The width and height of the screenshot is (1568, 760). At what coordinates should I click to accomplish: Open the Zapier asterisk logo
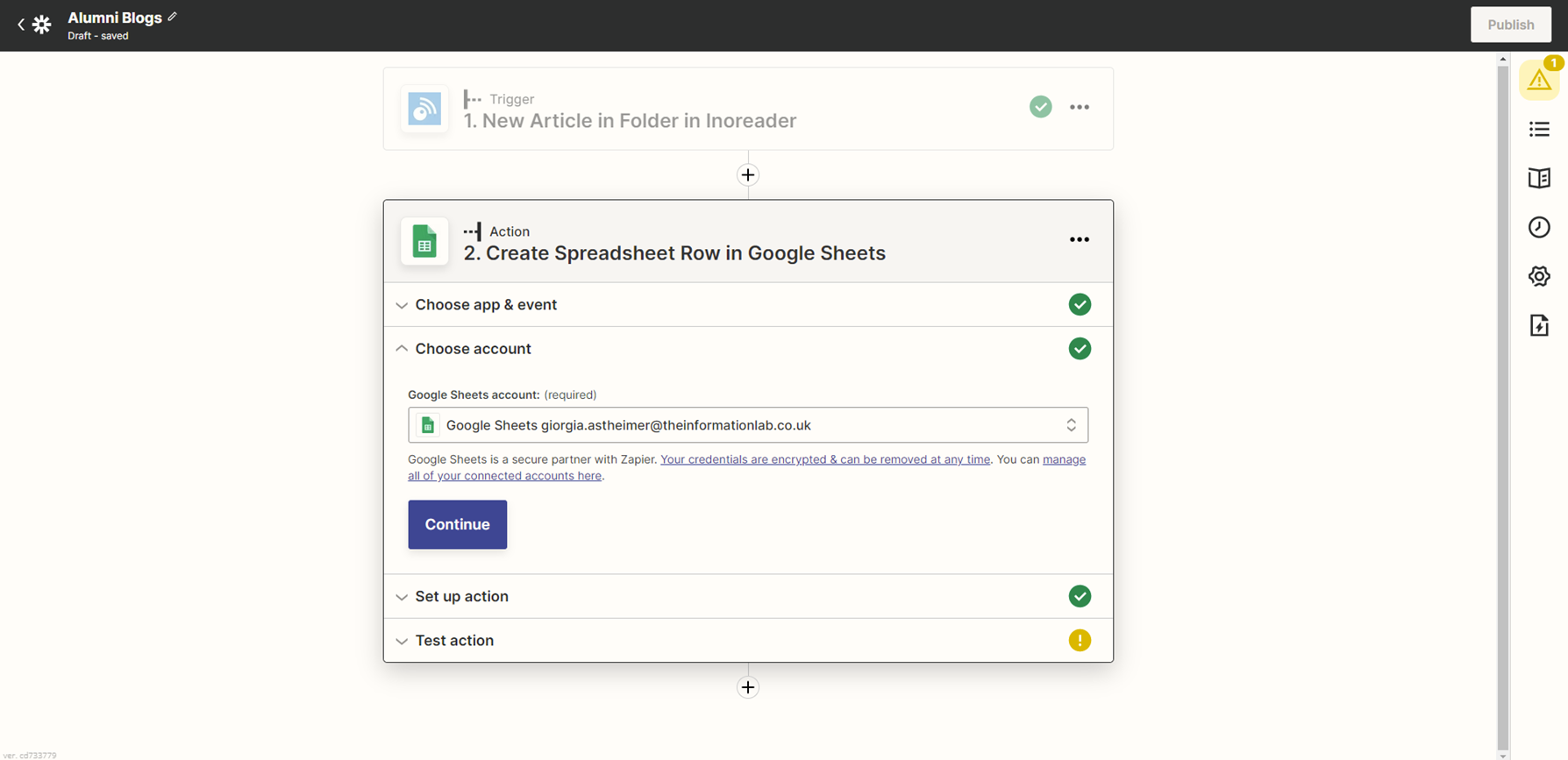[41, 25]
